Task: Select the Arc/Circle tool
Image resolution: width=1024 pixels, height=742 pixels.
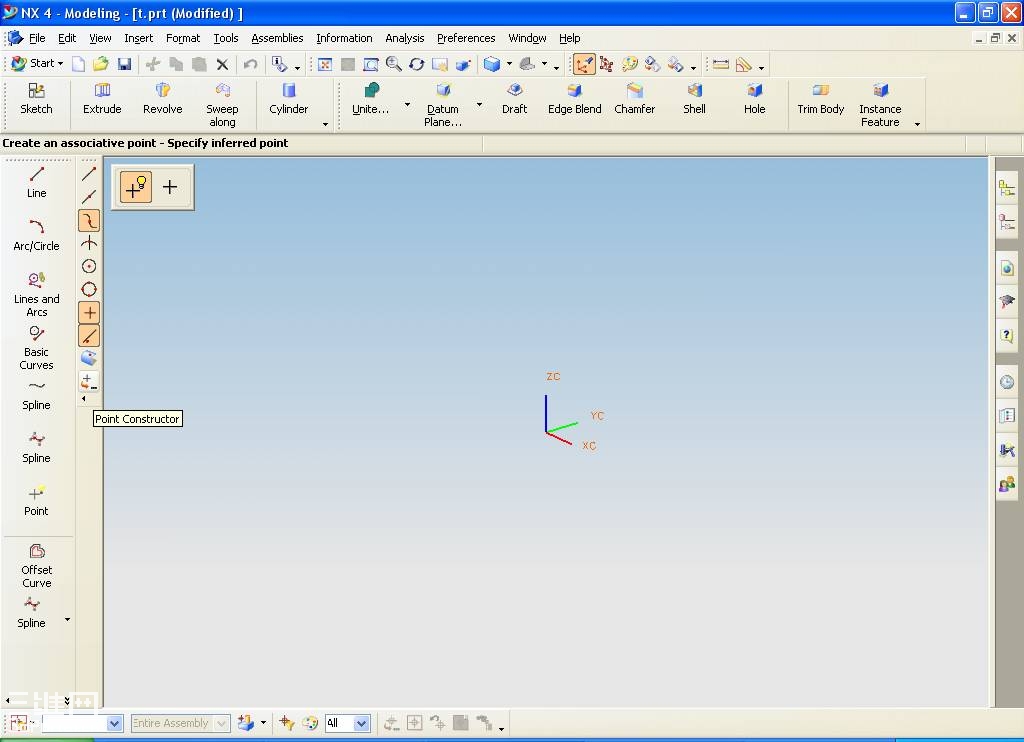Action: pyautogui.click(x=37, y=235)
